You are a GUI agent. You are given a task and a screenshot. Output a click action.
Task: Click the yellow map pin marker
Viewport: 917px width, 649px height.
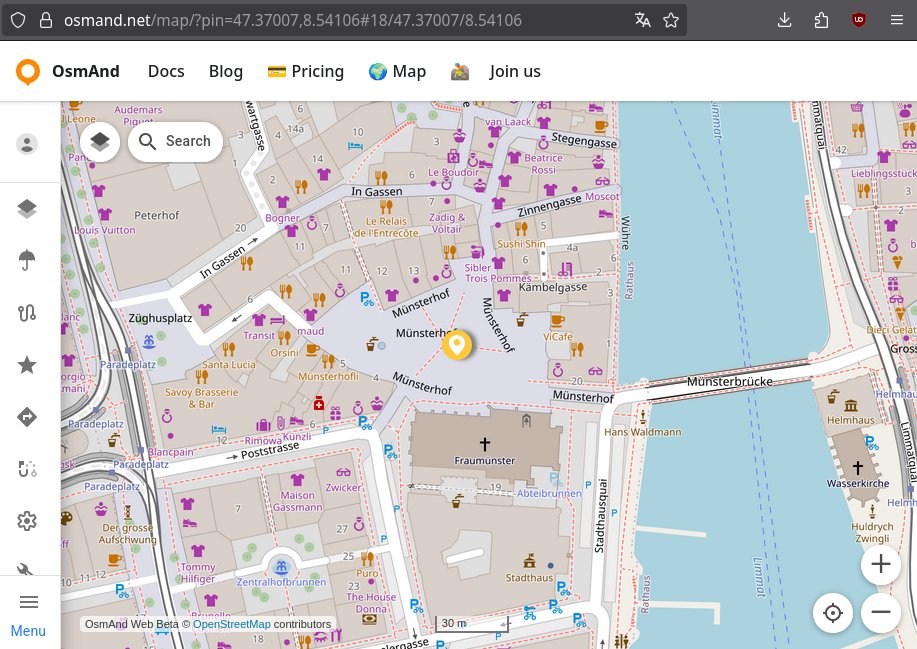click(x=457, y=344)
